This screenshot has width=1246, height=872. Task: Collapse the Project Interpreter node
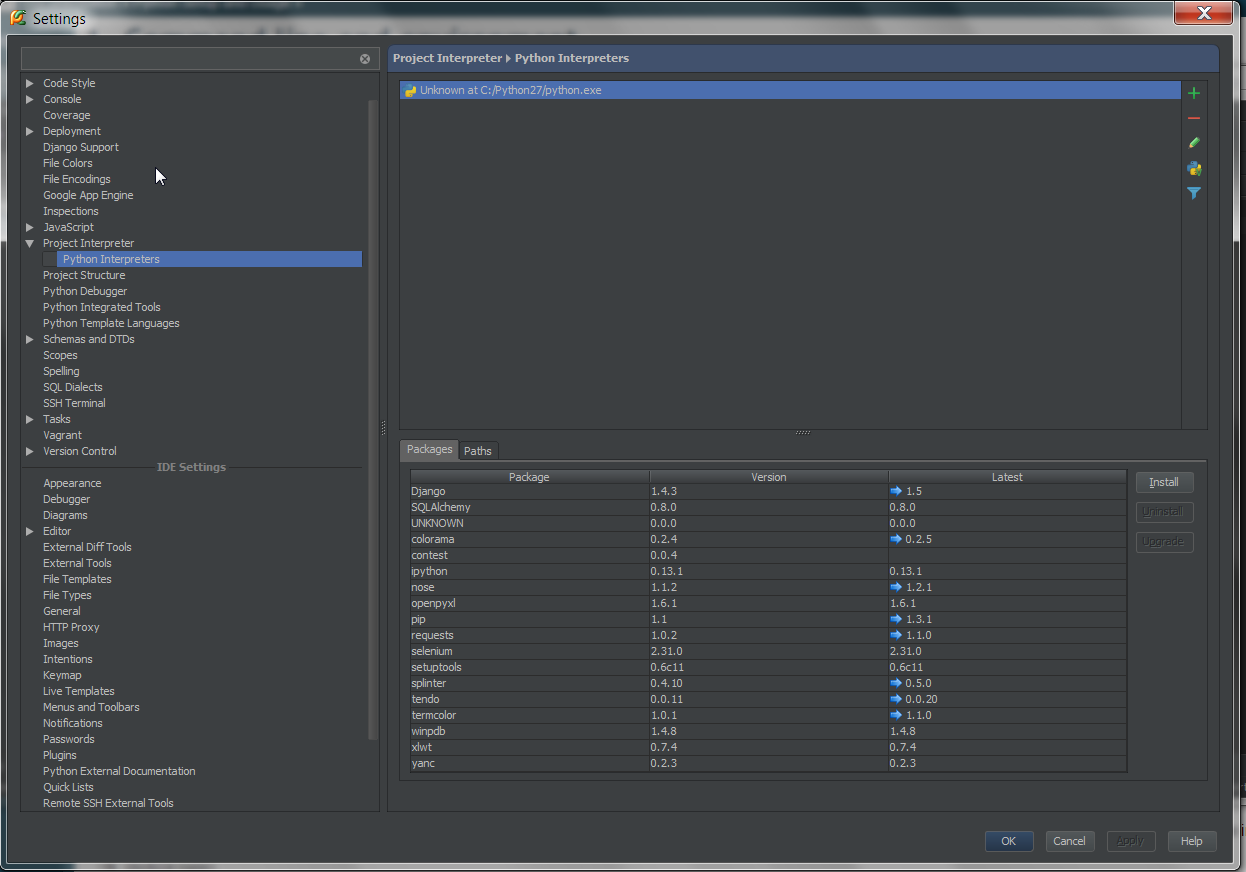[30, 243]
